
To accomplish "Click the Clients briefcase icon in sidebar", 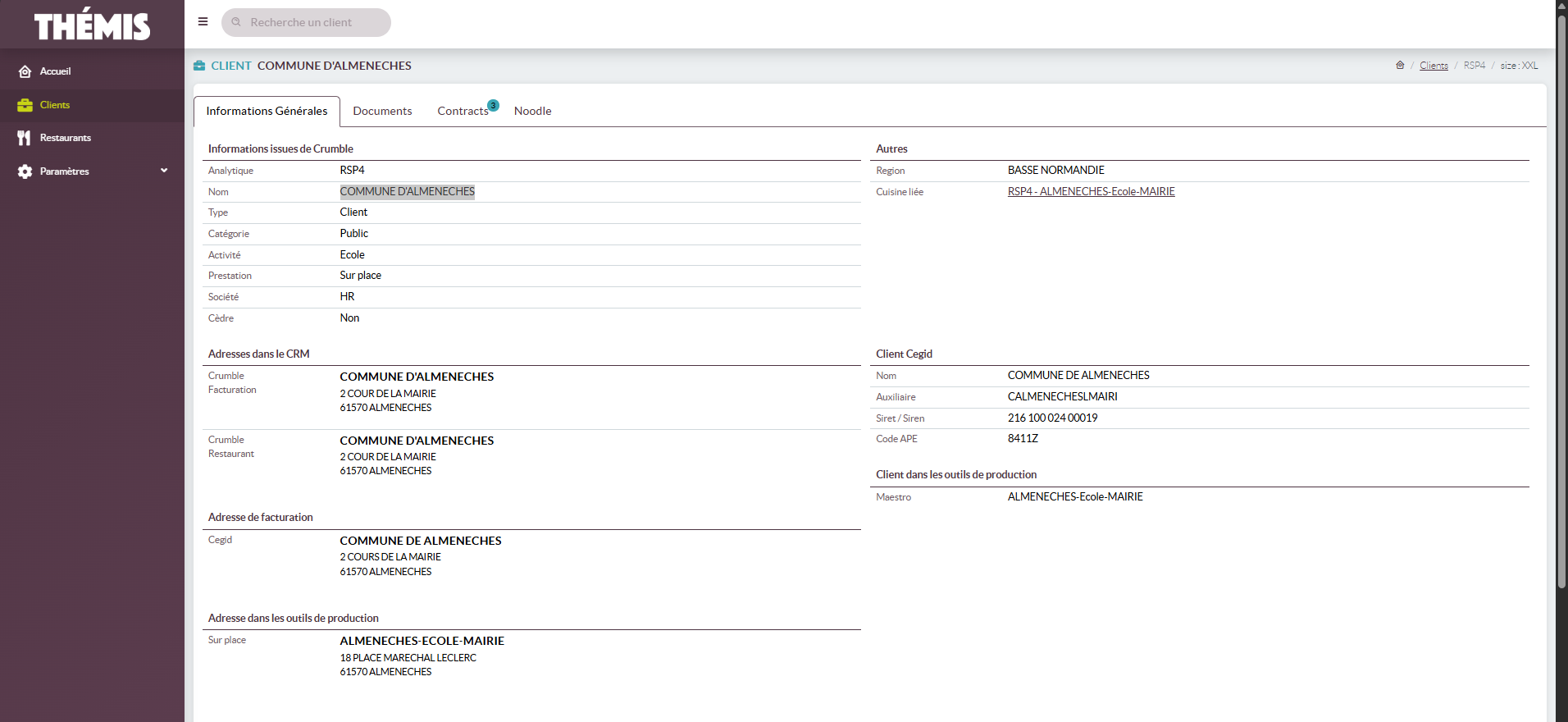I will [25, 105].
